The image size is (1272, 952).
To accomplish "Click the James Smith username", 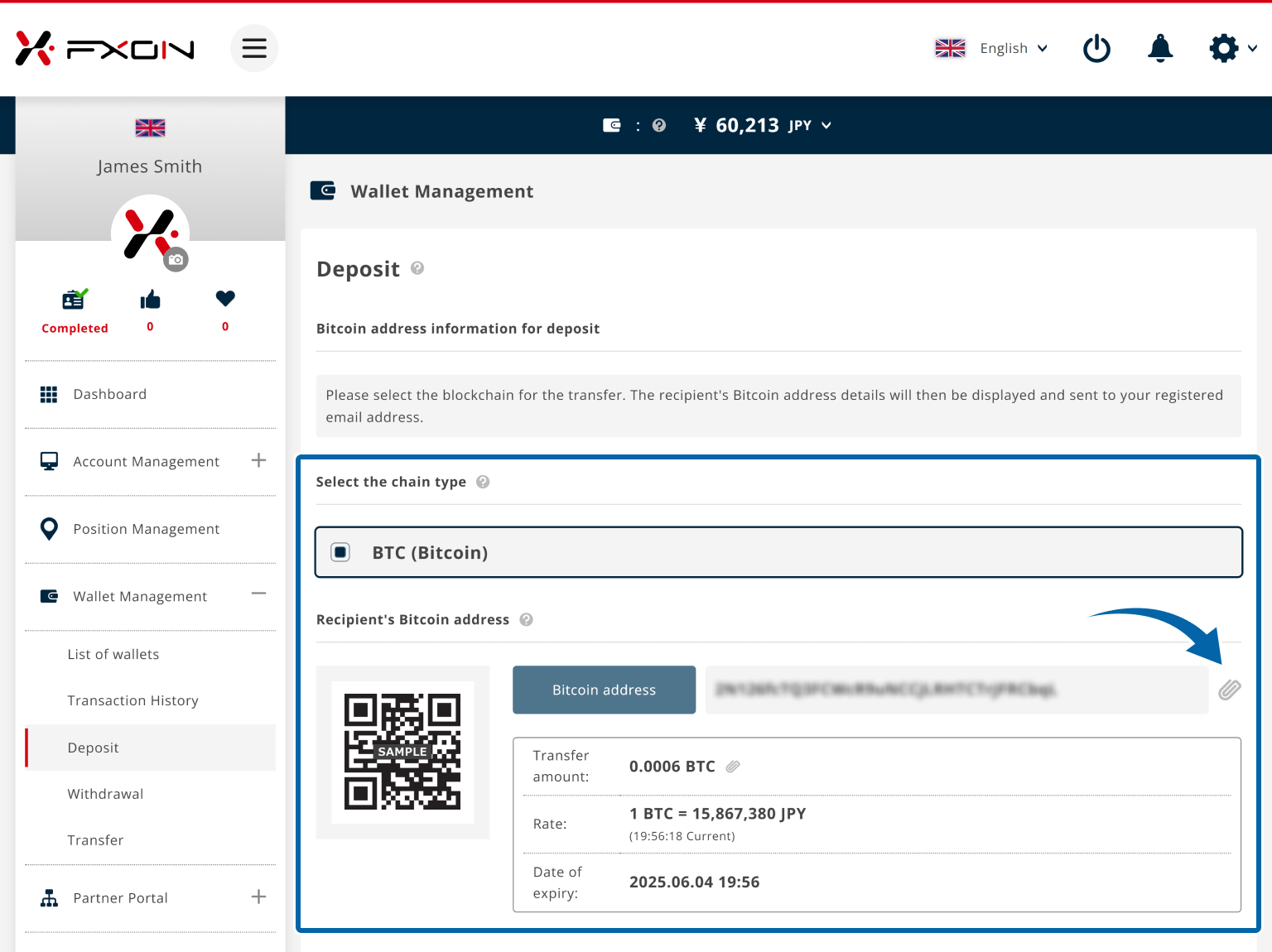I will (x=150, y=166).
